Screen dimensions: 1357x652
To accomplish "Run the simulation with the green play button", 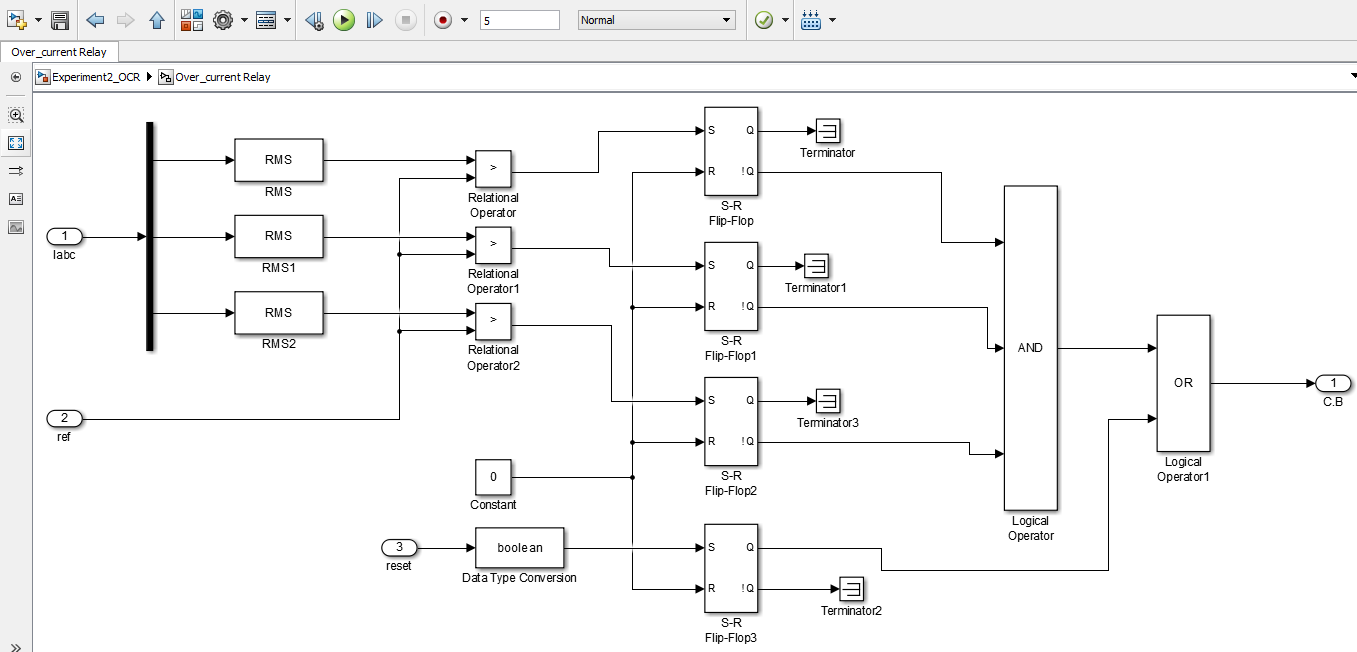I will pyautogui.click(x=344, y=20).
